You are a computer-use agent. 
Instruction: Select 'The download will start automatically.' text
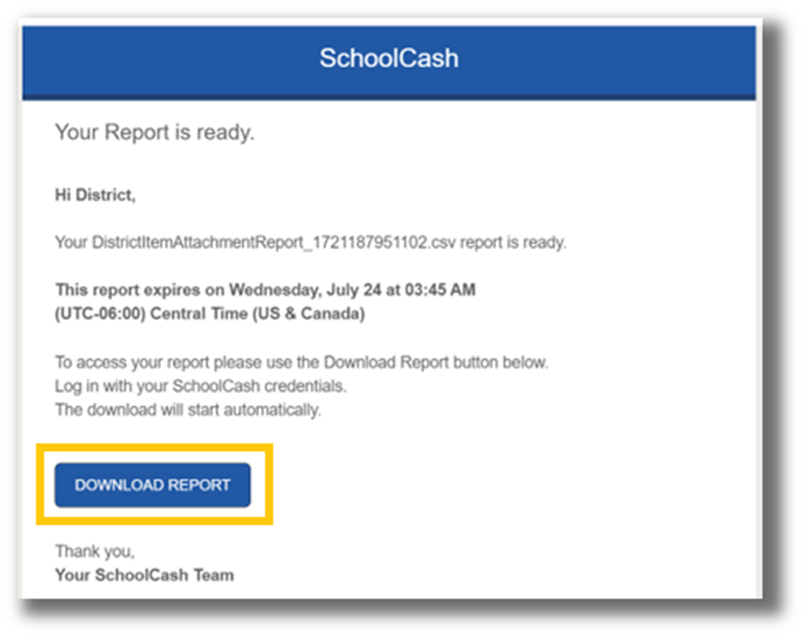(188, 410)
